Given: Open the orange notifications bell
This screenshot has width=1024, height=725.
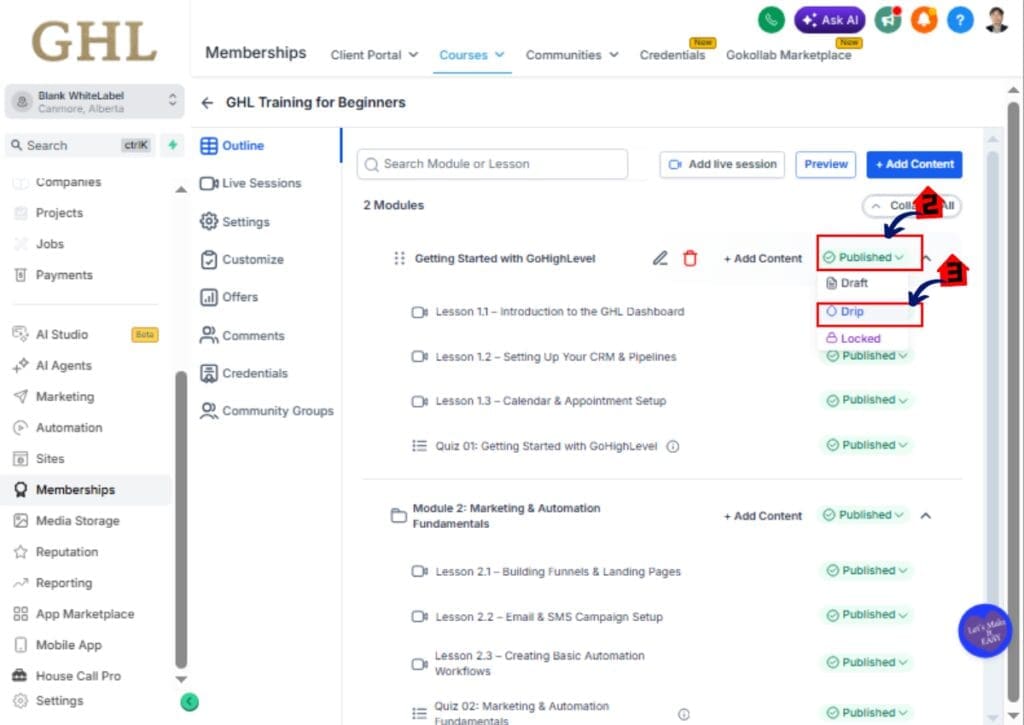Looking at the screenshot, I should [924, 20].
